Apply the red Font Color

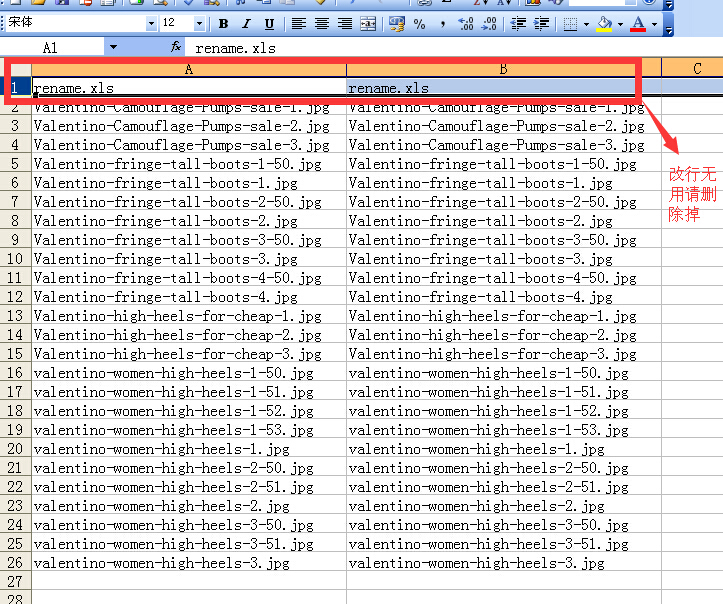pos(638,24)
